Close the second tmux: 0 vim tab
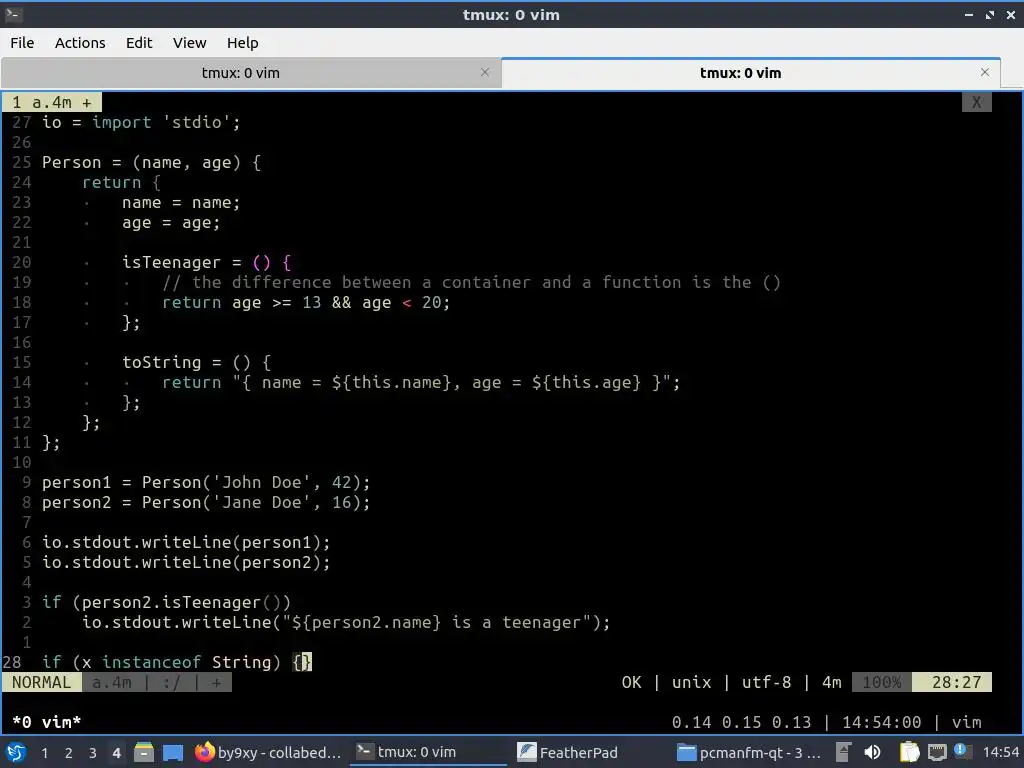Image resolution: width=1024 pixels, height=768 pixels. [985, 72]
